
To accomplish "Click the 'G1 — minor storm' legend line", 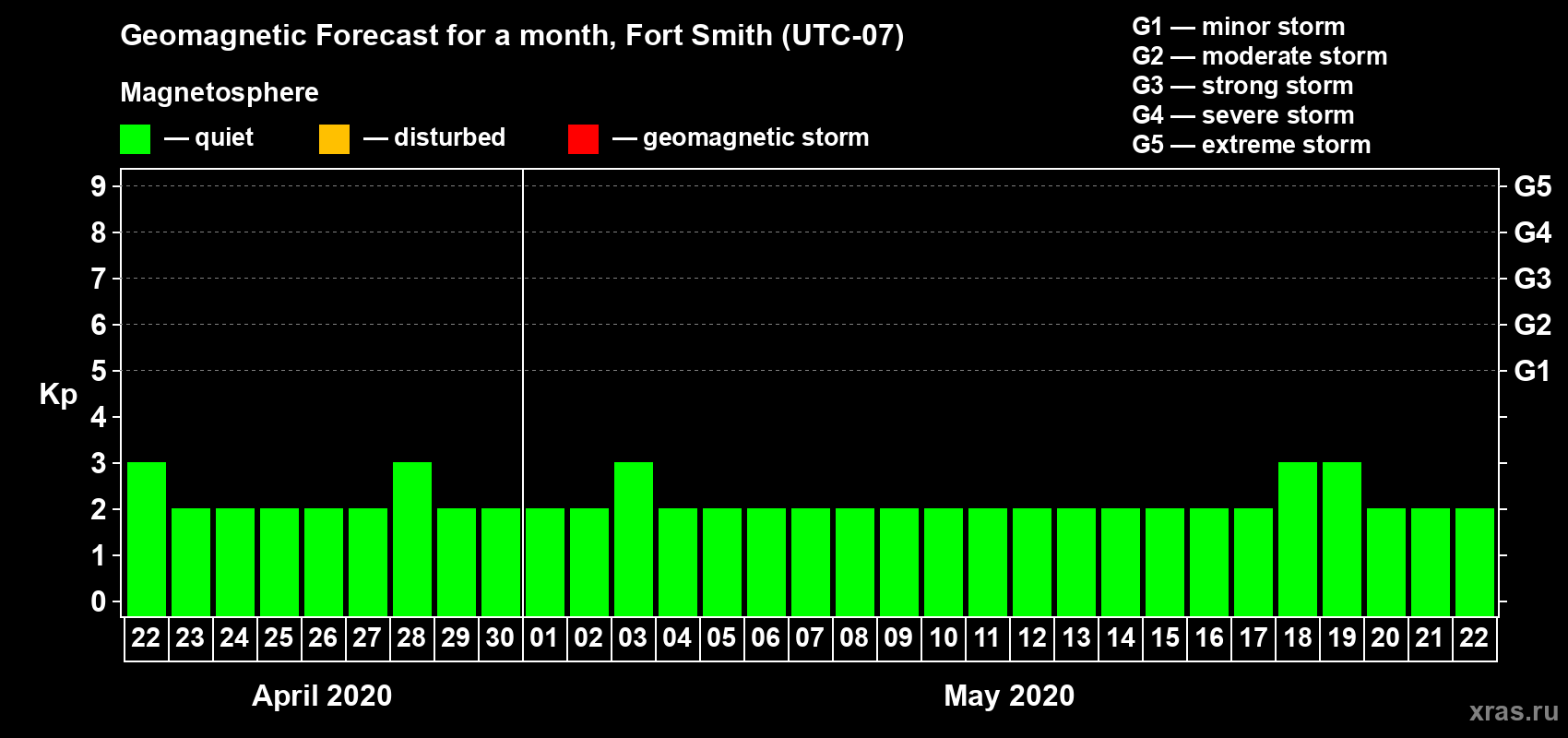I will [x=1239, y=27].
